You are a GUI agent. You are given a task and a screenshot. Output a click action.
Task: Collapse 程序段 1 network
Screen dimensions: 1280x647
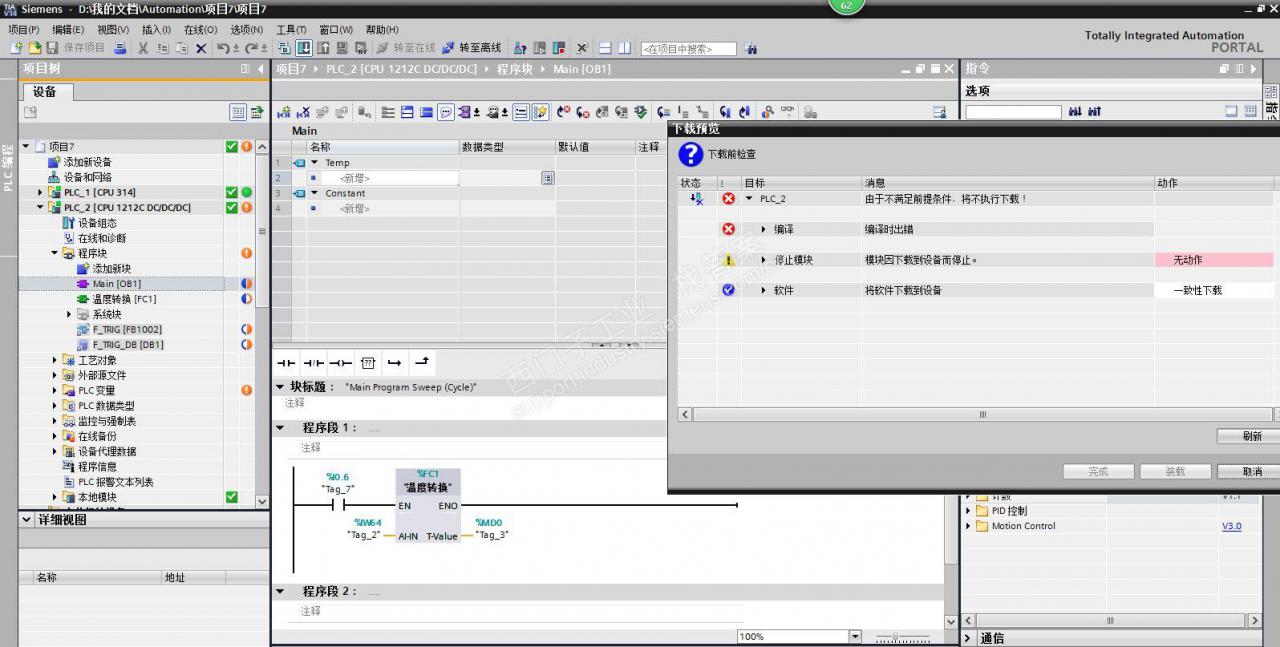coord(280,427)
